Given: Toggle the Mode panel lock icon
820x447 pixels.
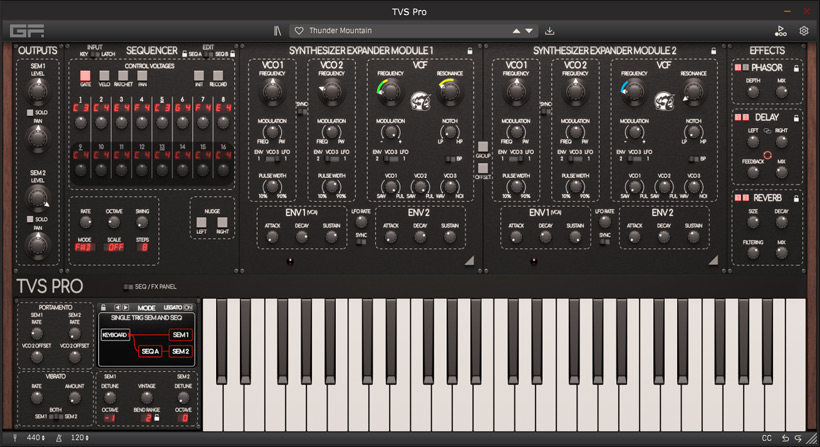Looking at the screenshot, I should [x=103, y=307].
